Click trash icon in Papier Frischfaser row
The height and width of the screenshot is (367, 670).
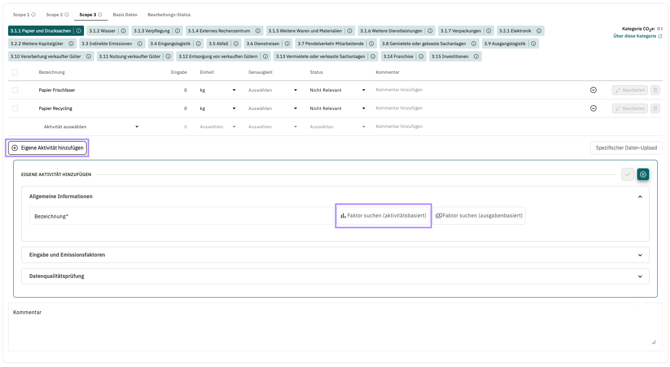[655, 90]
